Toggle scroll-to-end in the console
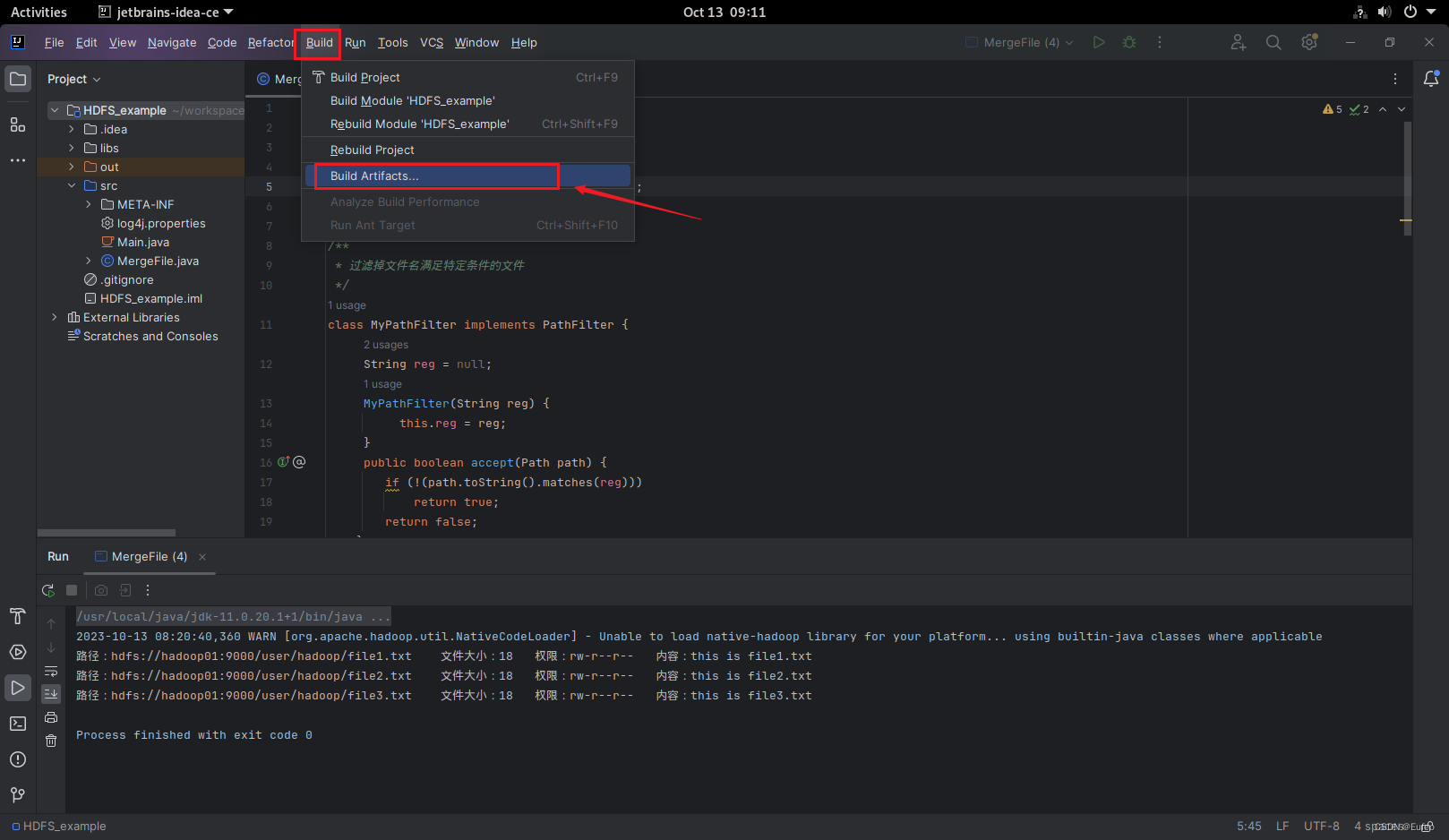The width and height of the screenshot is (1449, 840). (51, 693)
